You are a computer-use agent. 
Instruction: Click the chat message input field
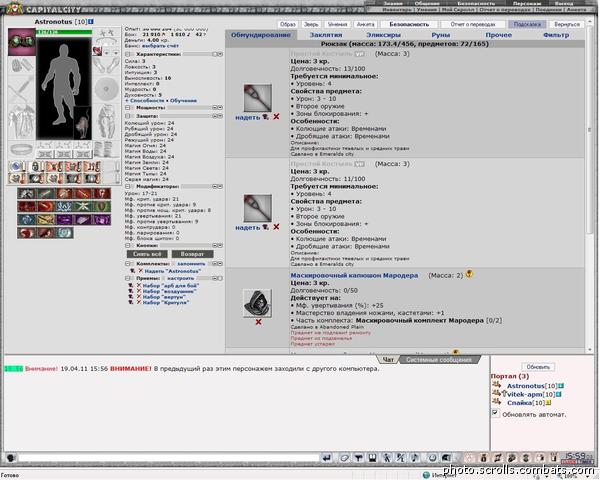pos(168,458)
